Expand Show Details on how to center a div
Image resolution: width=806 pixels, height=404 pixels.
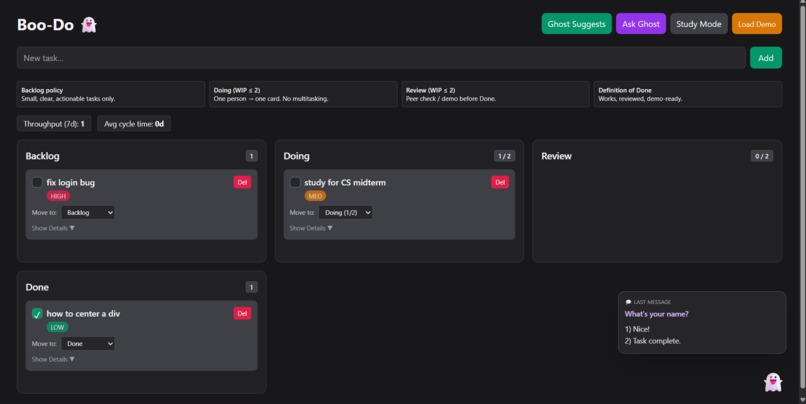coord(53,359)
